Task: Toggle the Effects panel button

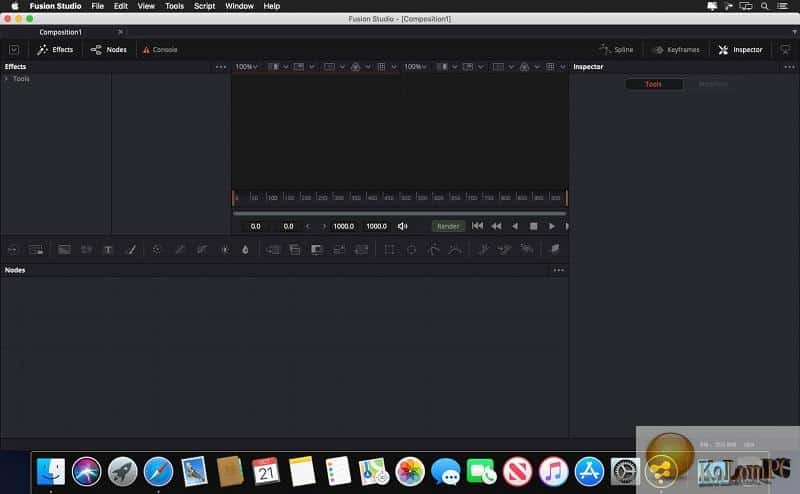Action: coord(56,50)
